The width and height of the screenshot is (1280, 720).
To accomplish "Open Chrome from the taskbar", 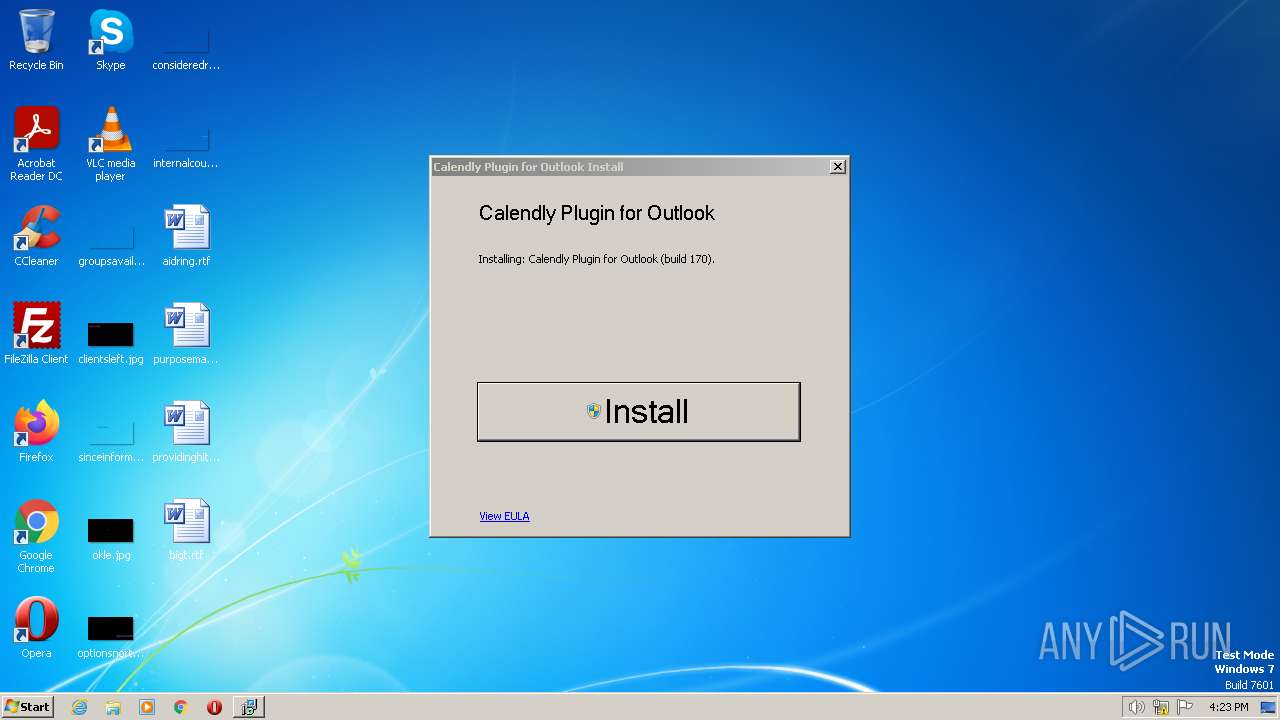I will [x=181, y=707].
